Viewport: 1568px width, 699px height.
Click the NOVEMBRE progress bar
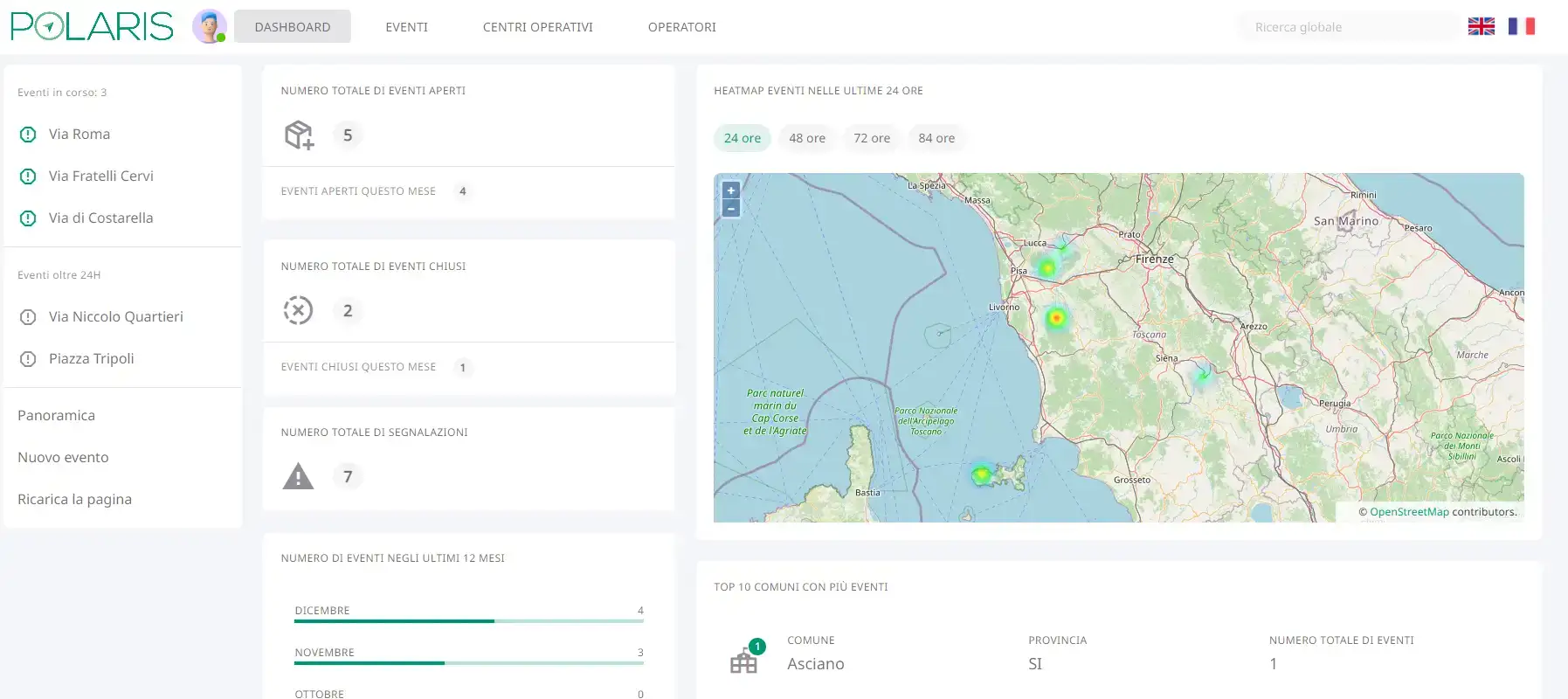pyautogui.click(x=469, y=663)
